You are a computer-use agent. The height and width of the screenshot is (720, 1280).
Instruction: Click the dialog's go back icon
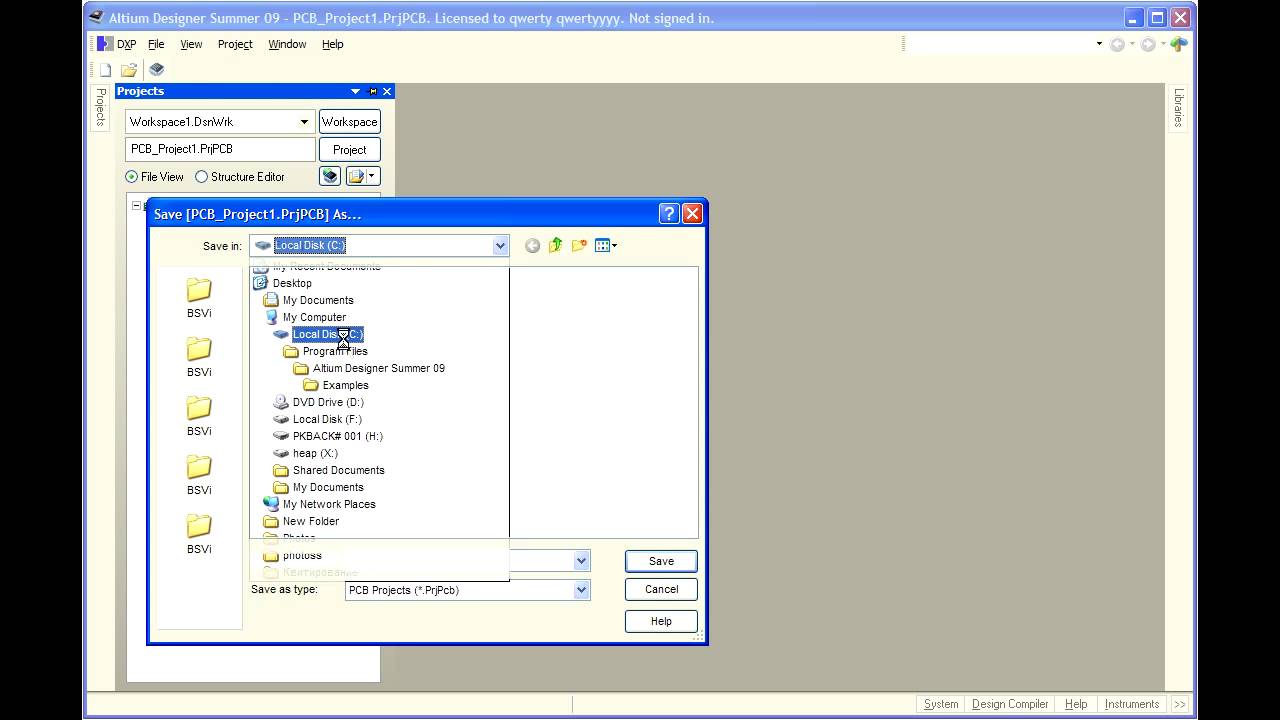[x=532, y=246]
